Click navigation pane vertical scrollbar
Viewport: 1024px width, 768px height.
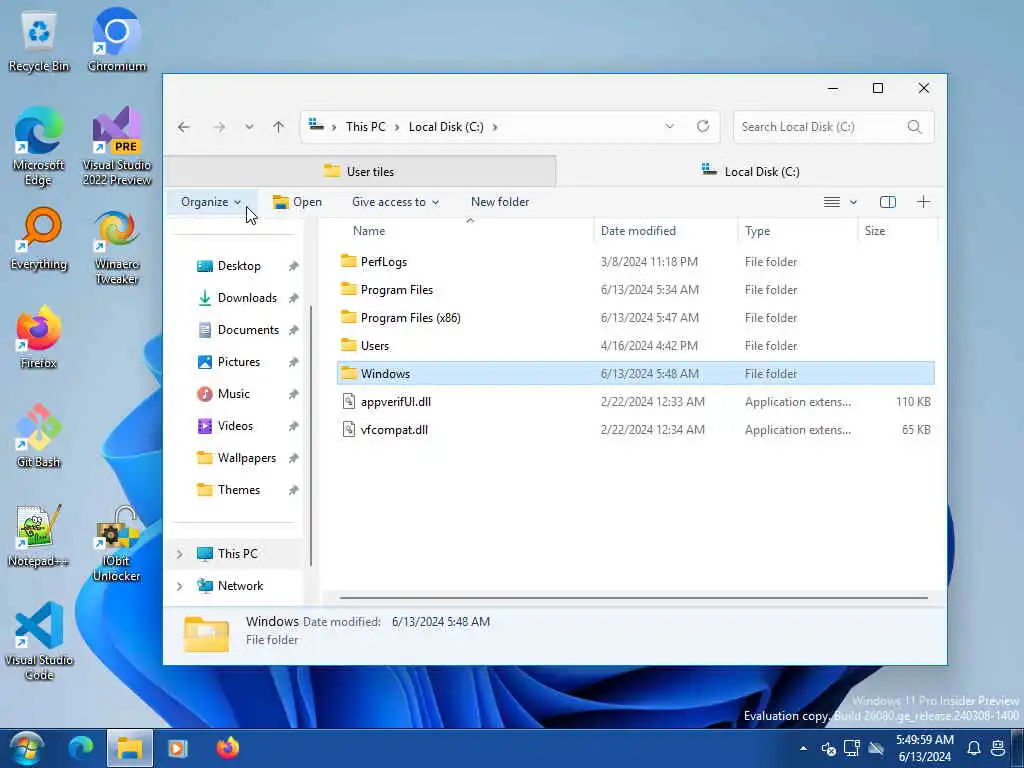(311, 436)
